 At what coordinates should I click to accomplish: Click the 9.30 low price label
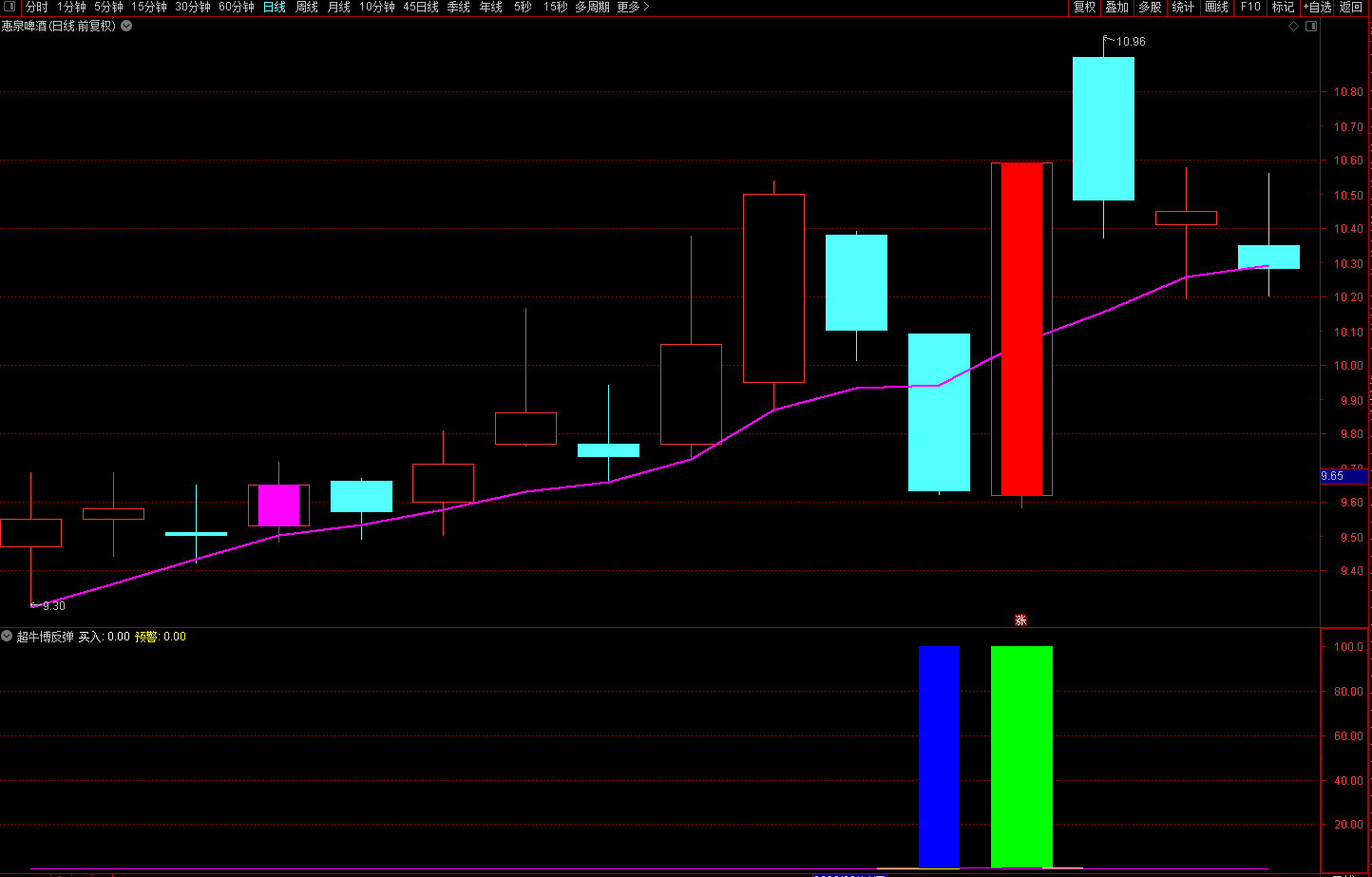coord(54,606)
